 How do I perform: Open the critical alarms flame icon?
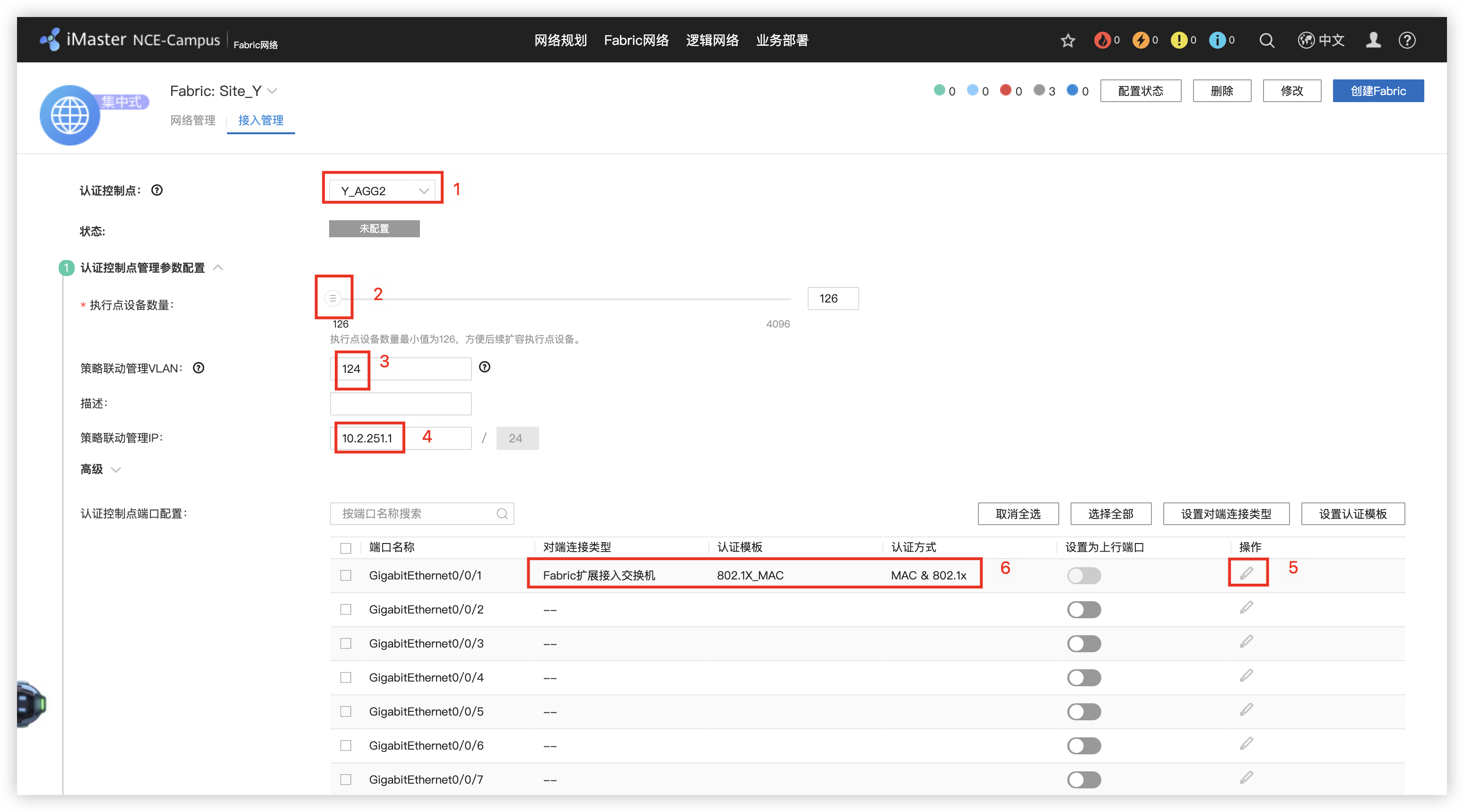point(1102,40)
